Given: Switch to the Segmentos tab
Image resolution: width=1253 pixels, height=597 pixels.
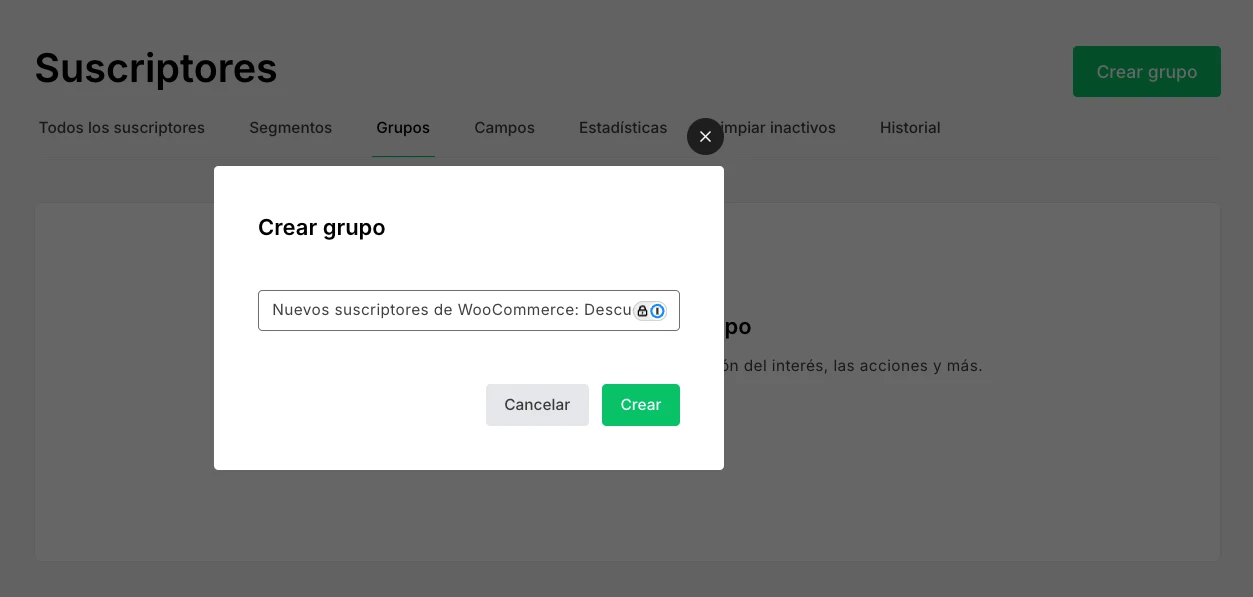Looking at the screenshot, I should tap(290, 128).
